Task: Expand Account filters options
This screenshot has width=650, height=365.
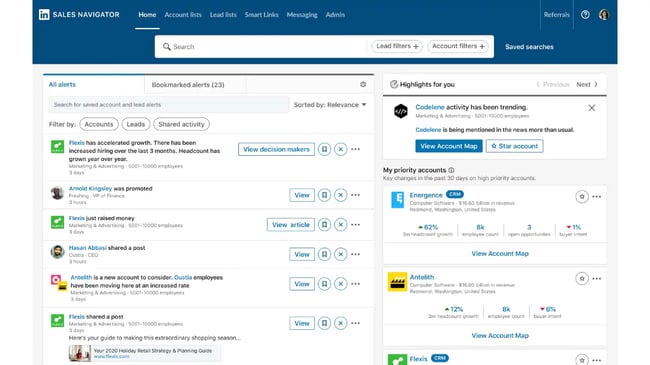Action: click(458, 46)
